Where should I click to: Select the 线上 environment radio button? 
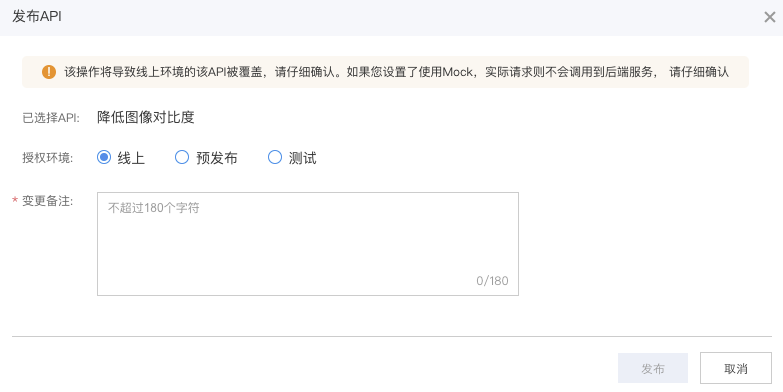coord(104,157)
